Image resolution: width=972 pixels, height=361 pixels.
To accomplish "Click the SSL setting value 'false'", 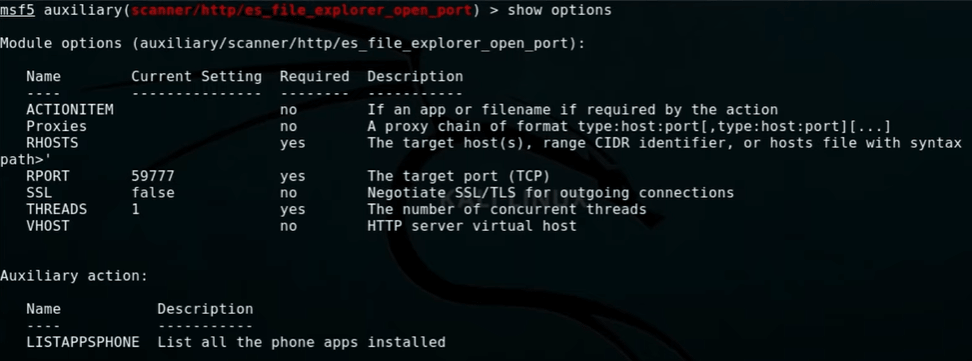I will tap(153, 193).
